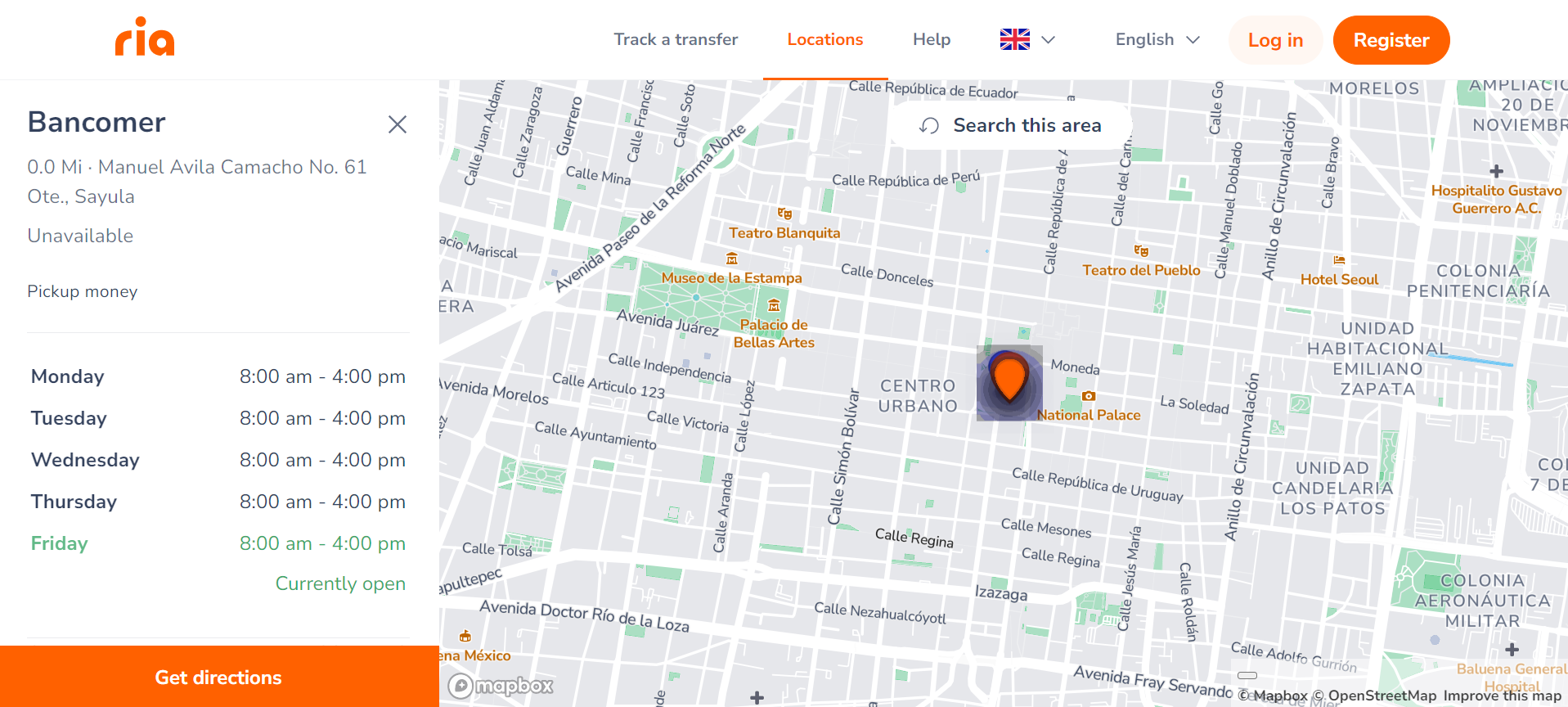This screenshot has width=1568, height=707.
Task: Open the English language dropdown
Action: click(1157, 39)
